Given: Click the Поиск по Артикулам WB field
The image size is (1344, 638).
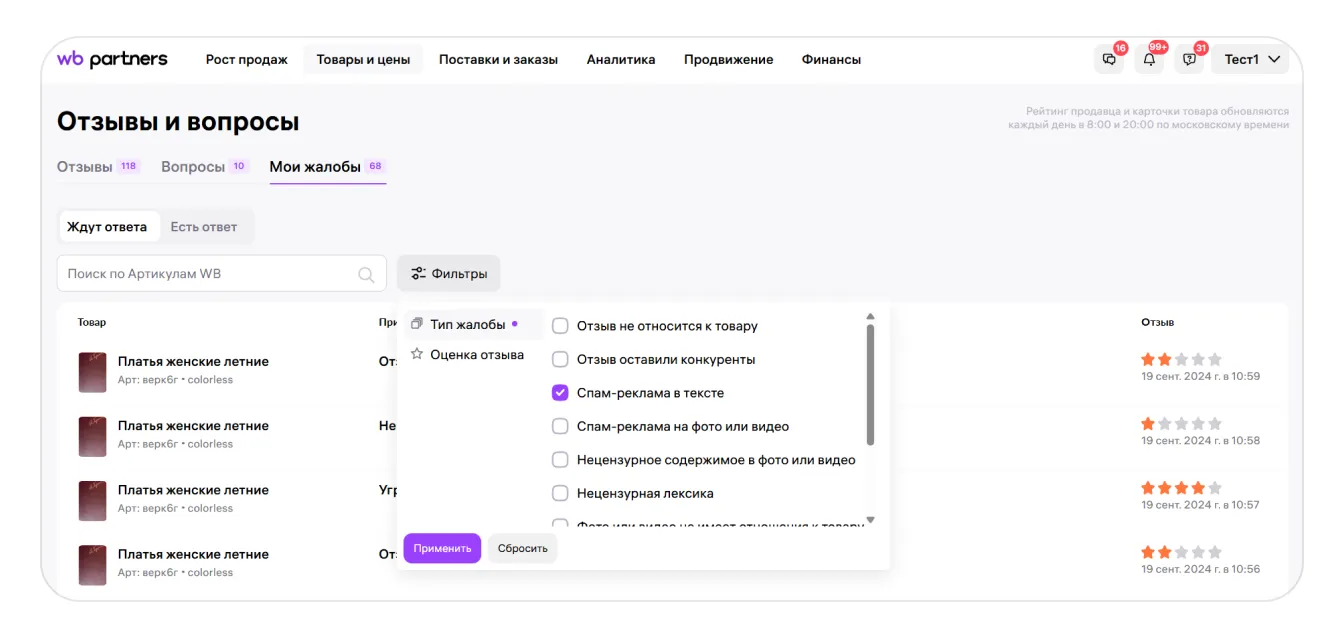Looking at the screenshot, I should coord(210,274).
